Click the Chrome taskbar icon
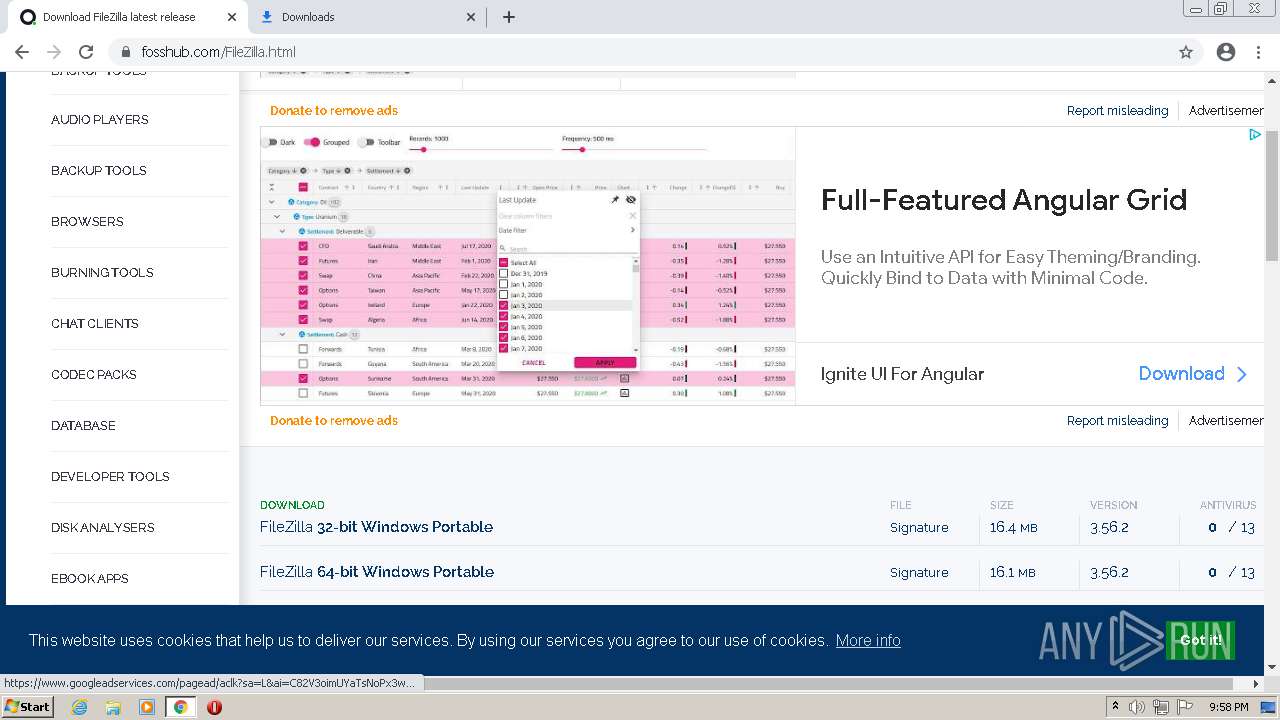The image size is (1280, 720). point(180,707)
